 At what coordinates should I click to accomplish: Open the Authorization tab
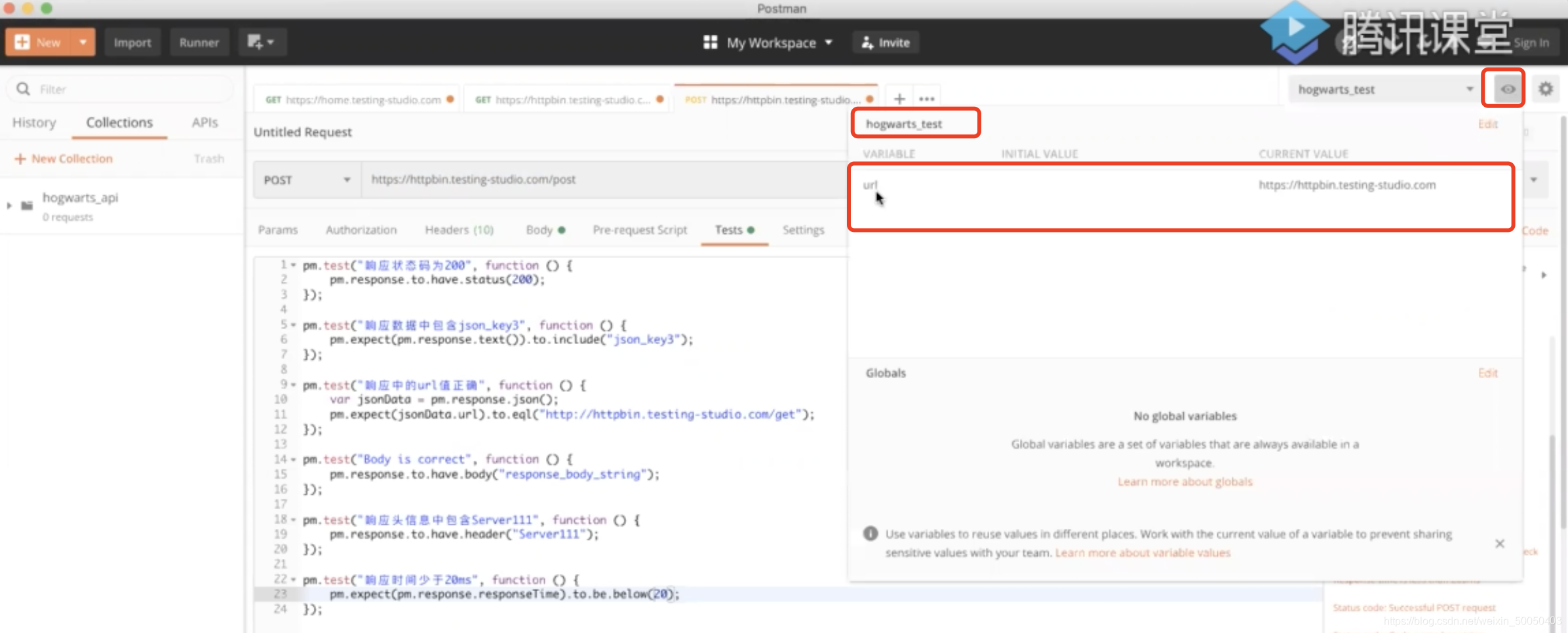361,230
